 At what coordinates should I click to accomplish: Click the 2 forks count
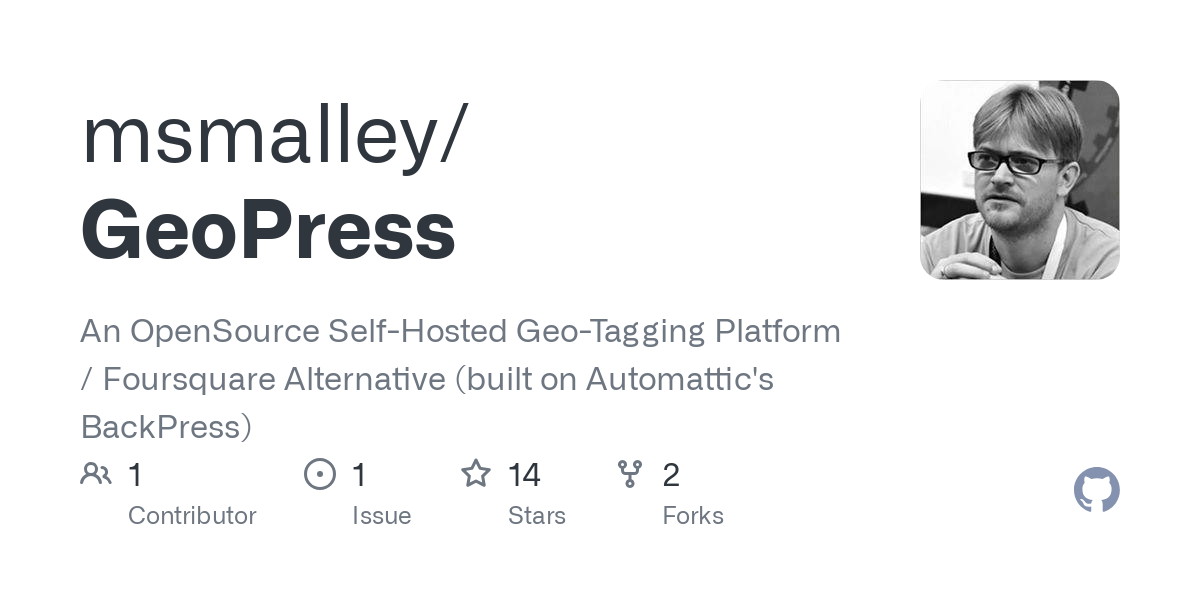coord(671,475)
